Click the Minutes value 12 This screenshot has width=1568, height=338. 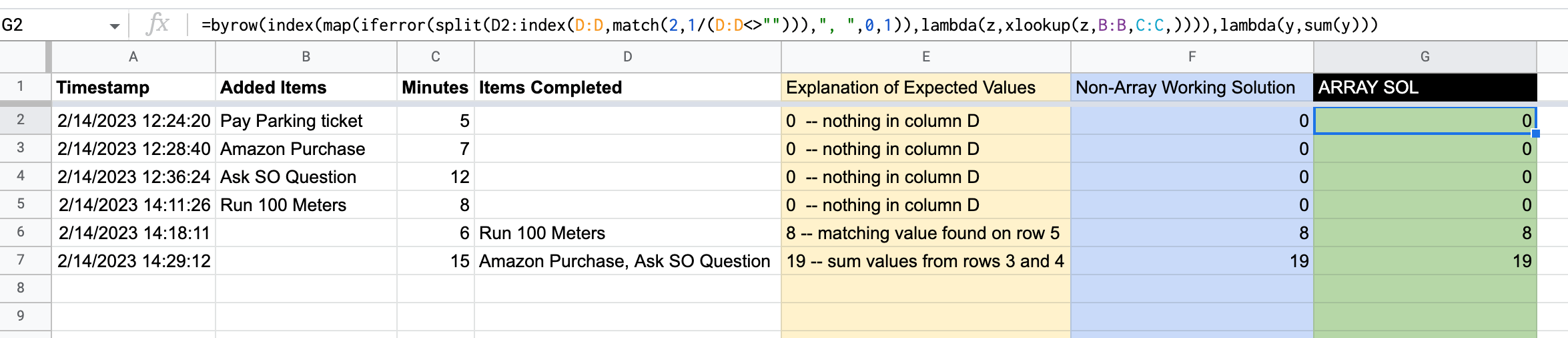(436, 177)
